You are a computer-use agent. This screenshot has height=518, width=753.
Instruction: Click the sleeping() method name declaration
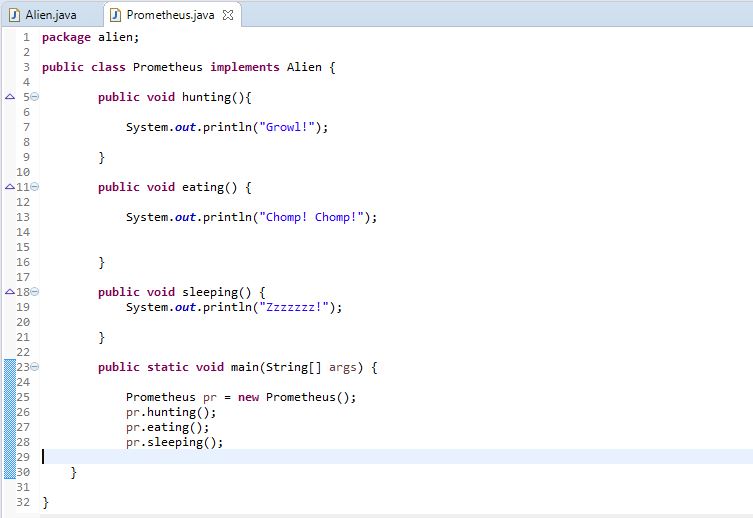click(x=210, y=292)
